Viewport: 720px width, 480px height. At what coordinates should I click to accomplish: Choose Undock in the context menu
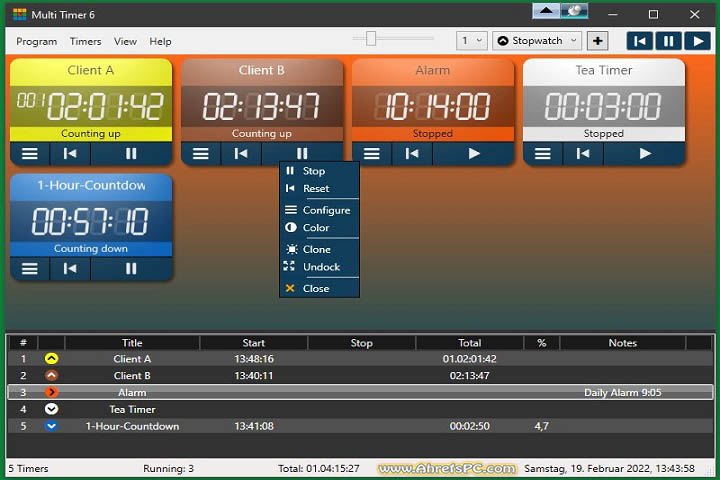pyautogui.click(x=319, y=266)
